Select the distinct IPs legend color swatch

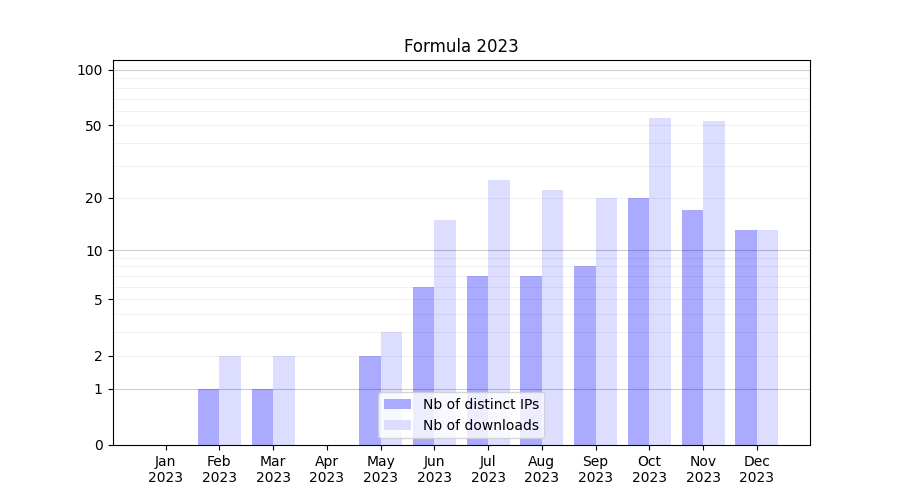tap(397, 404)
